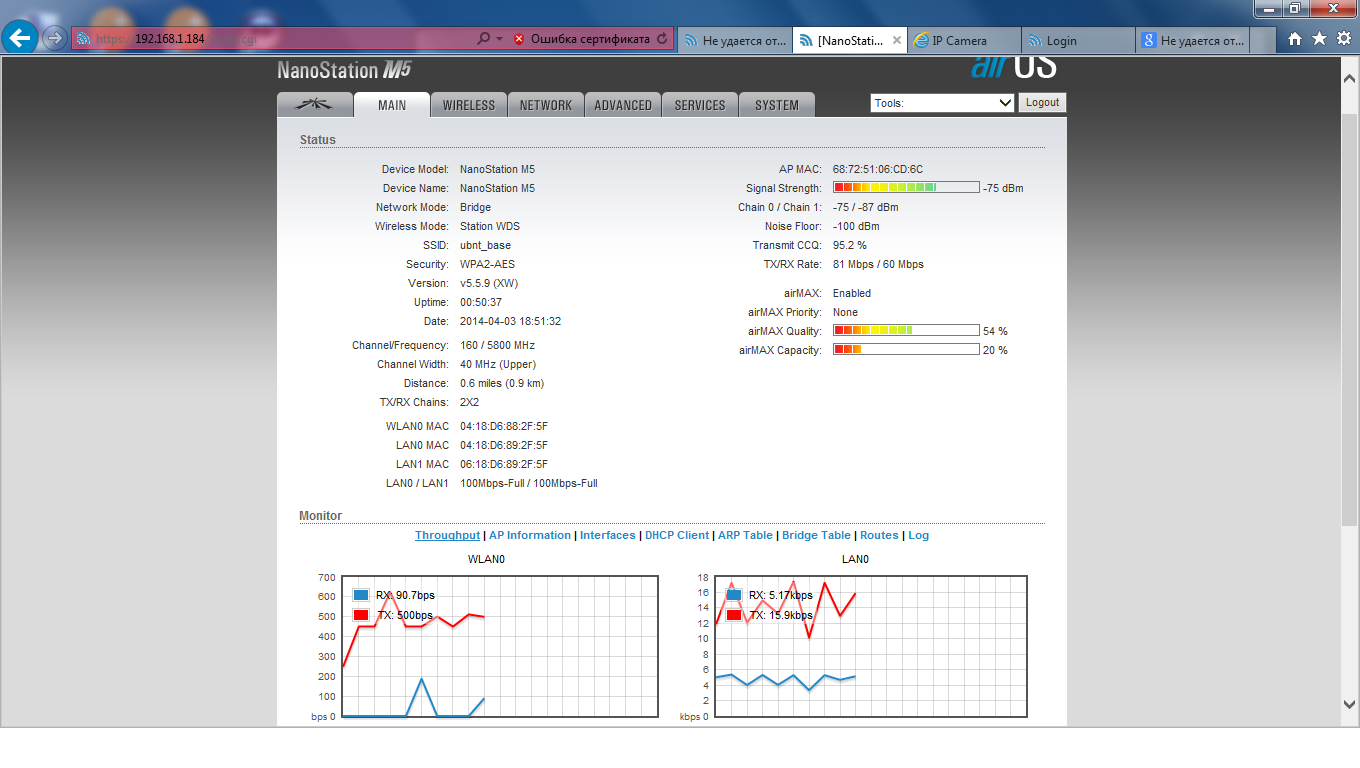Click the TX/RX Rate 81 Mbps / 60 Mbps

[878, 264]
